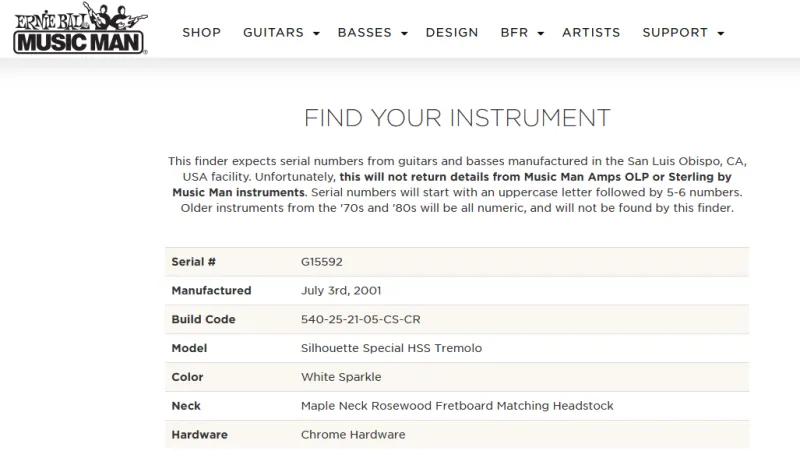800x458 pixels.
Task: Go to the DESIGN page
Action: click(x=452, y=33)
